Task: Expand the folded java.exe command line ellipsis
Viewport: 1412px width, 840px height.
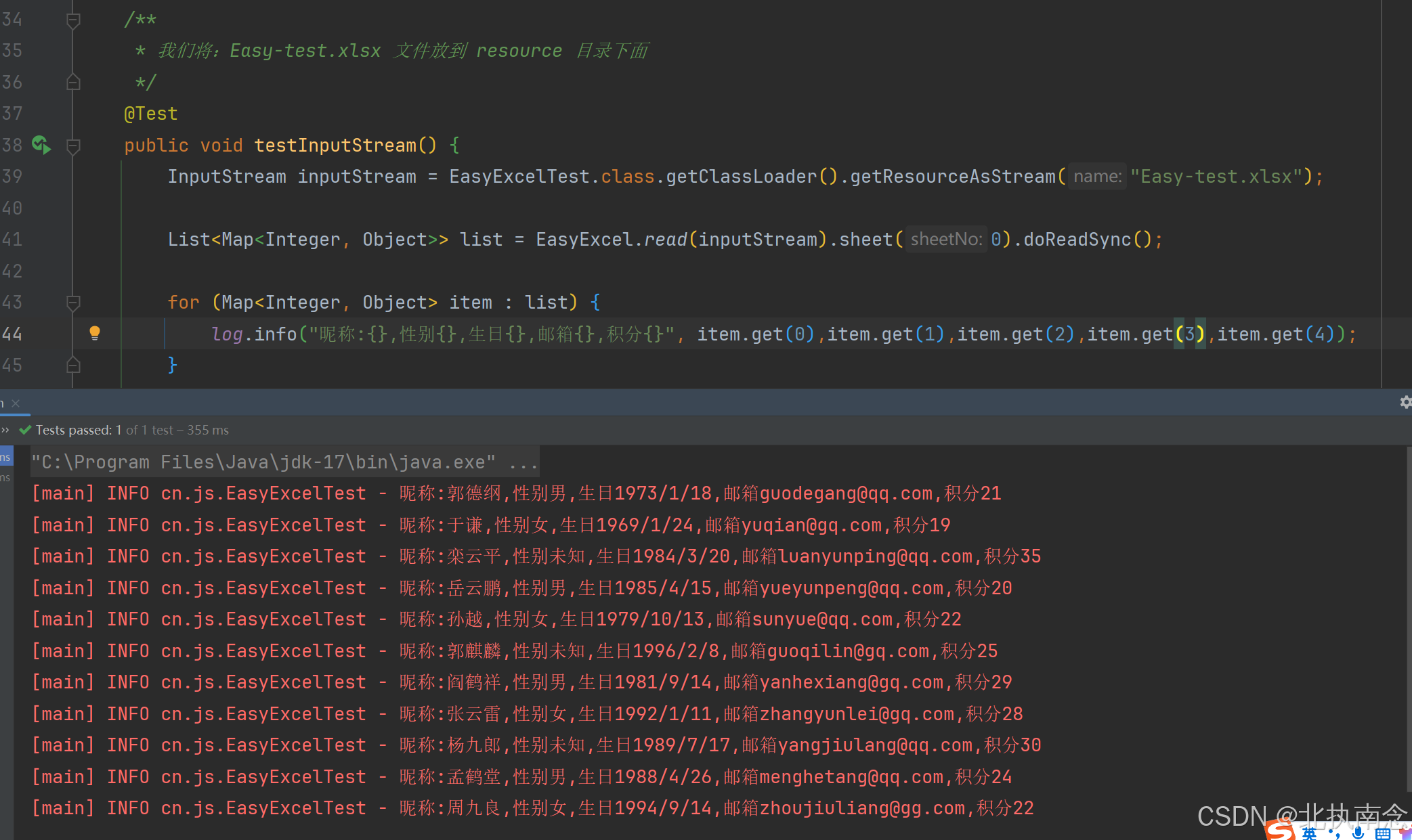Action: point(523,463)
